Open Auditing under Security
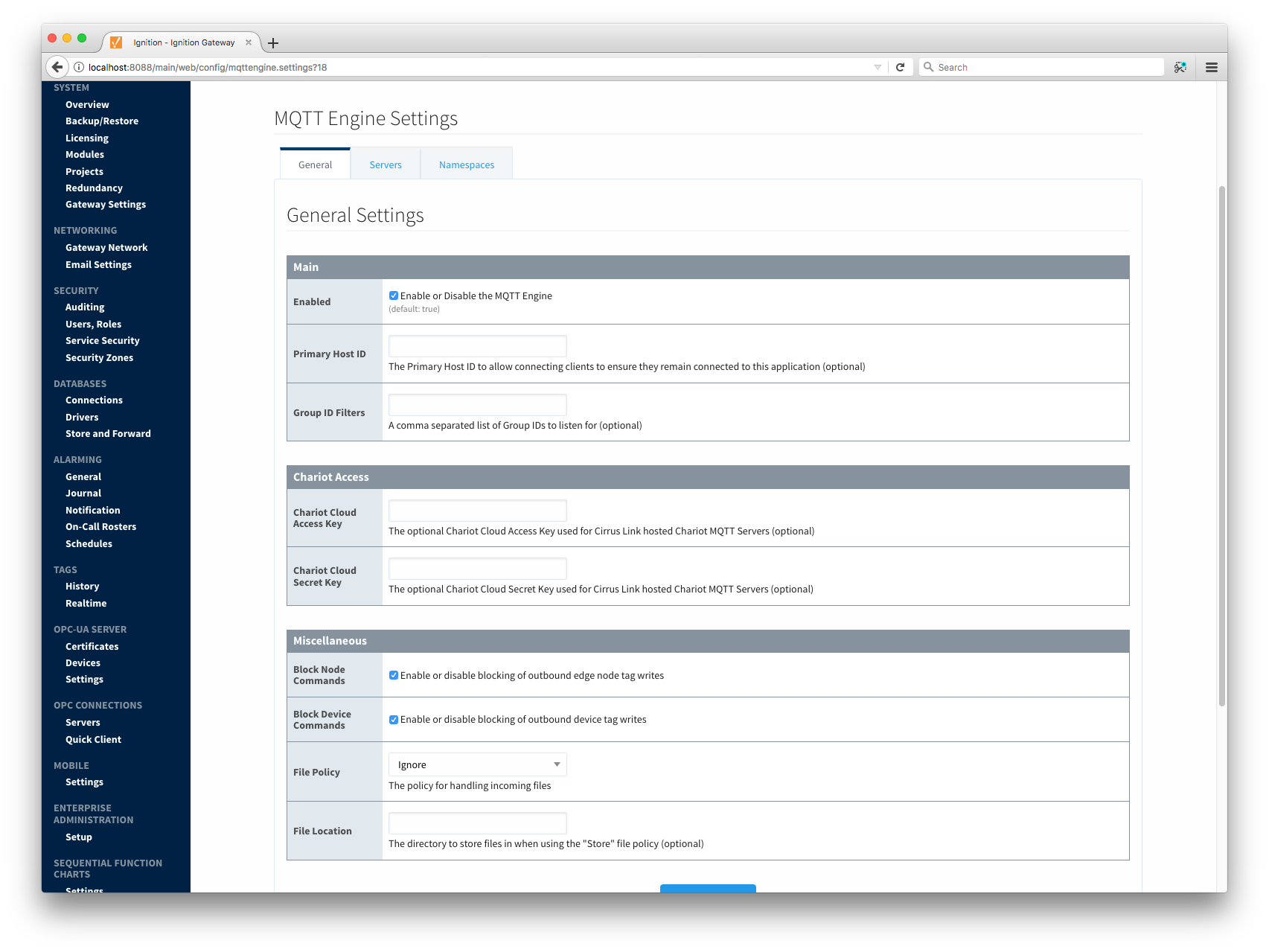 point(85,307)
